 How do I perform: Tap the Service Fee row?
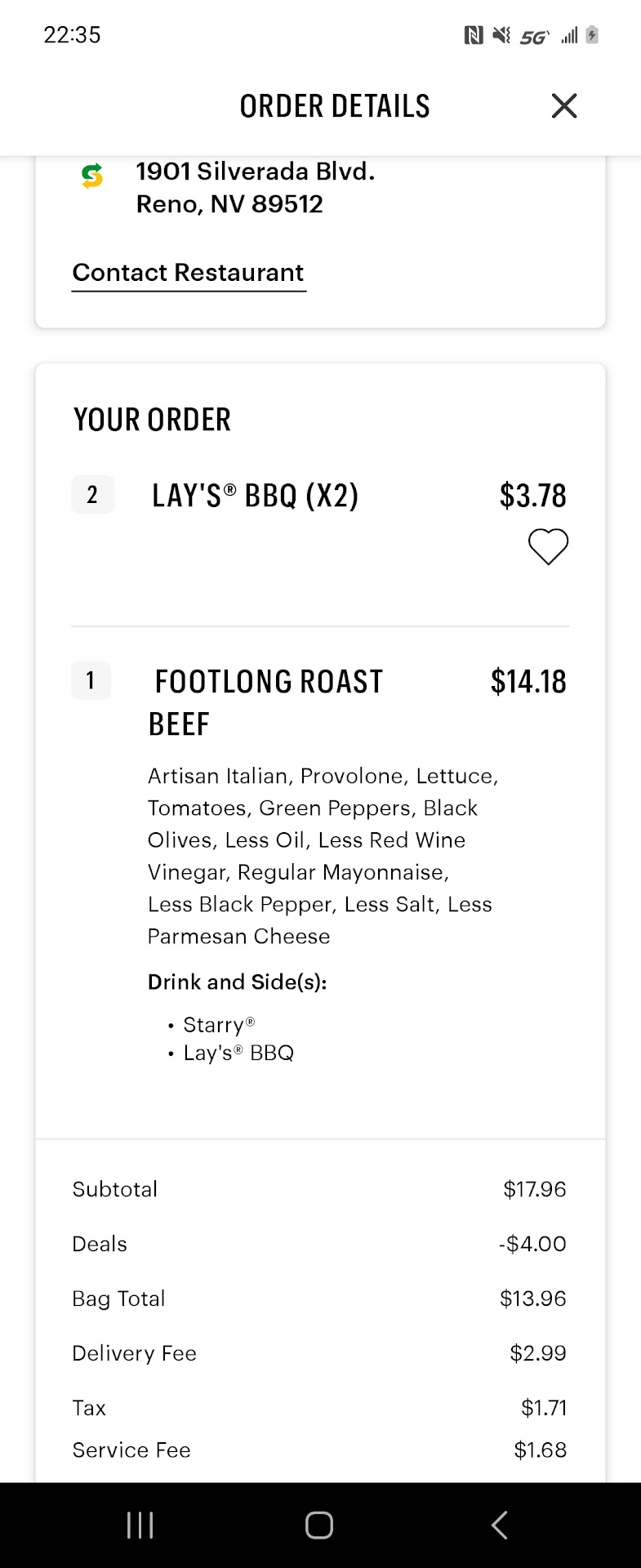click(x=318, y=1450)
